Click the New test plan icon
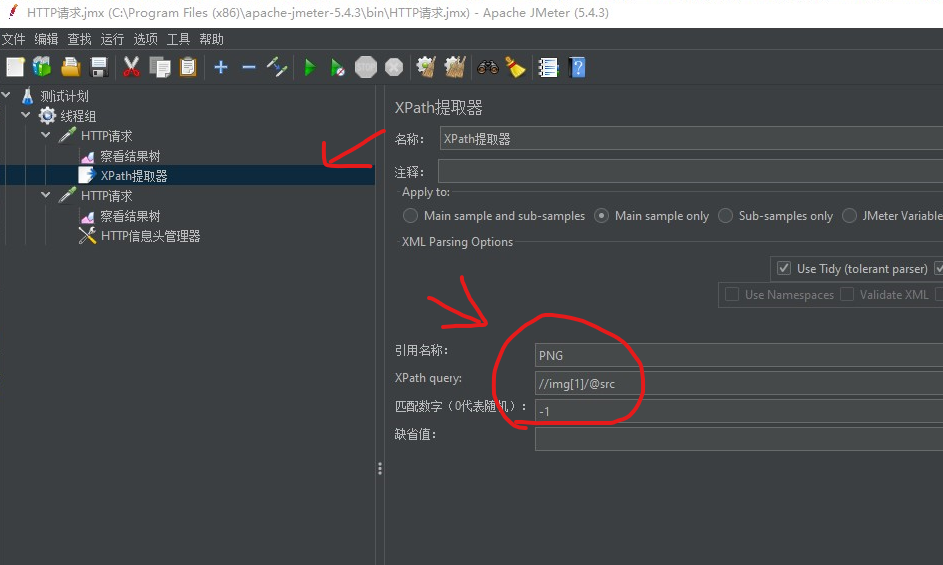Viewport: 943px width, 565px height. pyautogui.click(x=15, y=67)
